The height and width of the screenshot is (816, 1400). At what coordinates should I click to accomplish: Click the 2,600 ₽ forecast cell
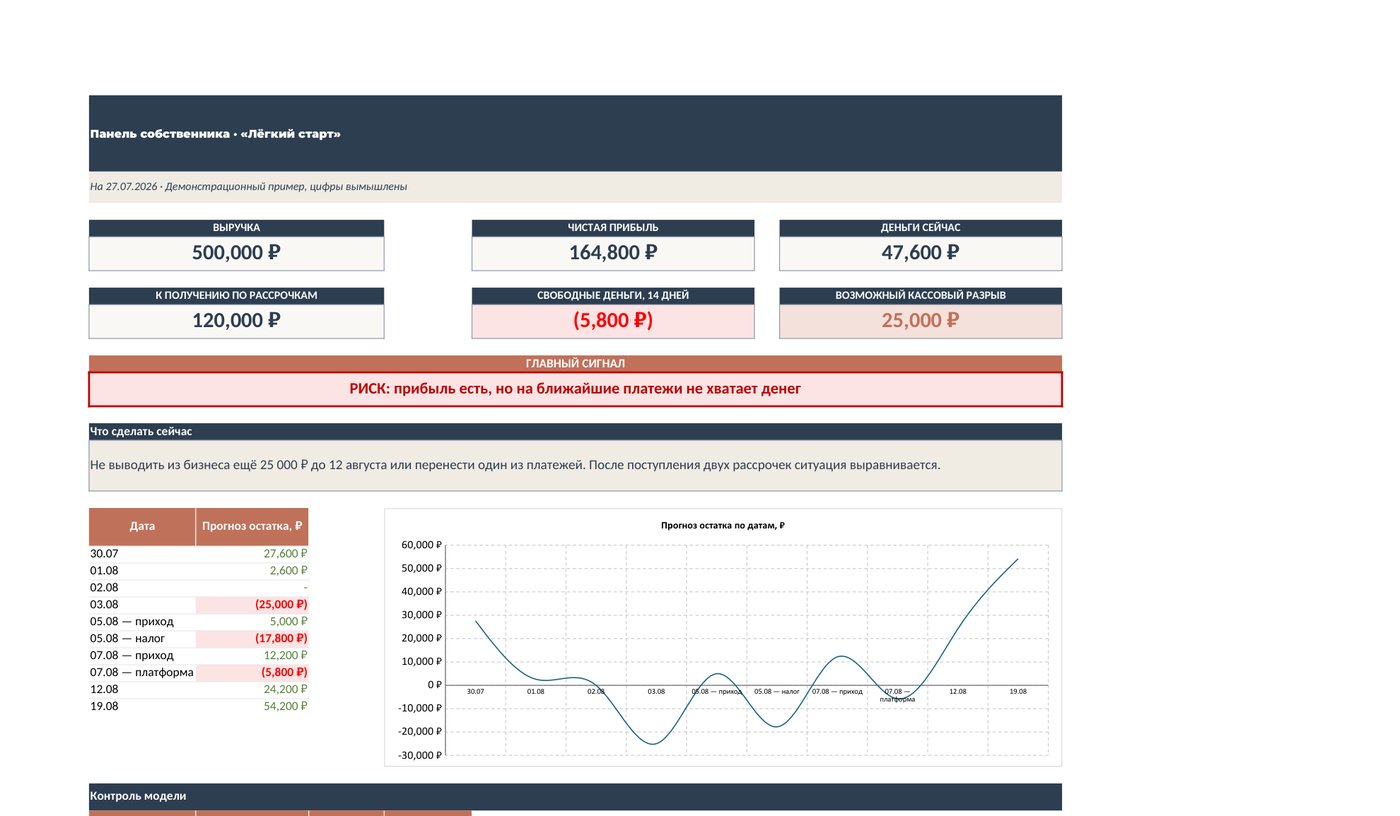252,571
